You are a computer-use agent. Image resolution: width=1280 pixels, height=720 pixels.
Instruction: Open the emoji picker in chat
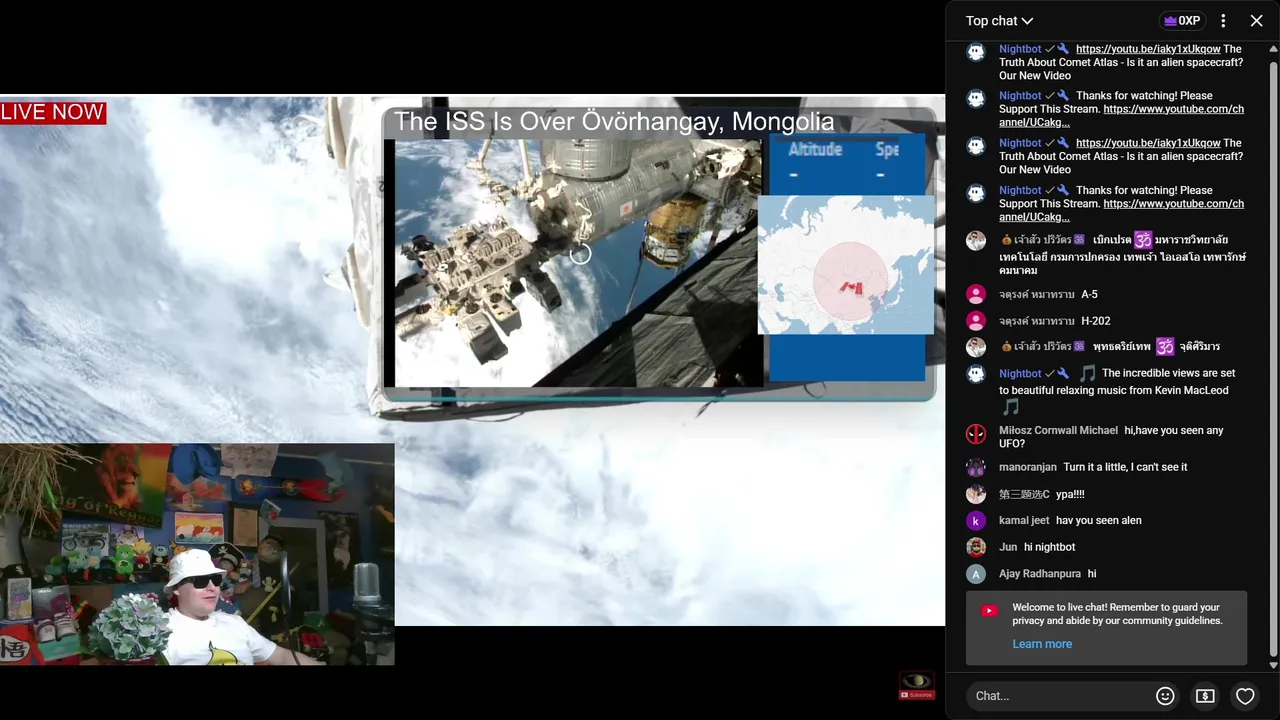tap(1165, 696)
